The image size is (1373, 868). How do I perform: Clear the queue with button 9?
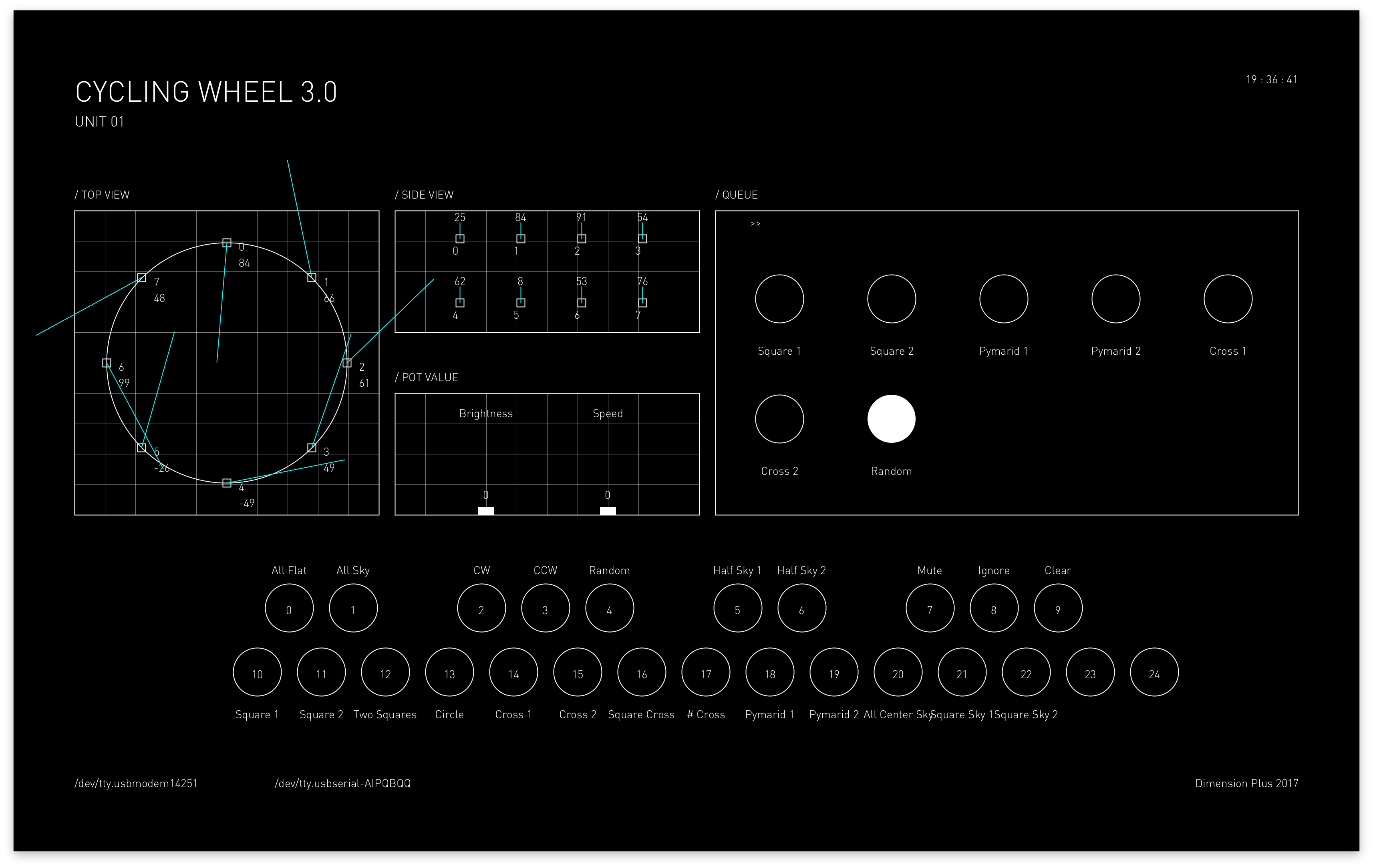1058,608
